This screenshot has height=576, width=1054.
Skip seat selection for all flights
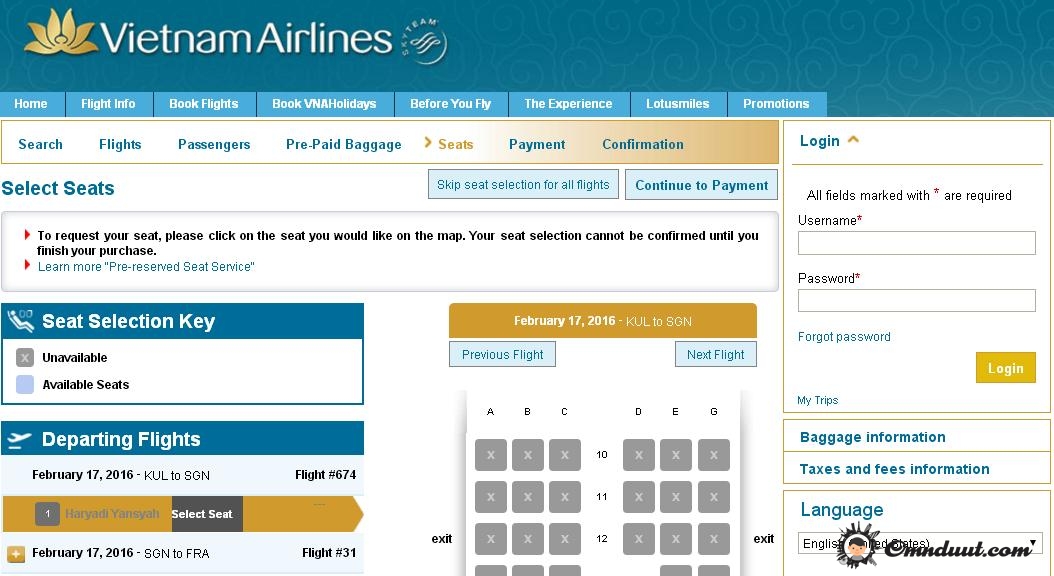(x=523, y=185)
